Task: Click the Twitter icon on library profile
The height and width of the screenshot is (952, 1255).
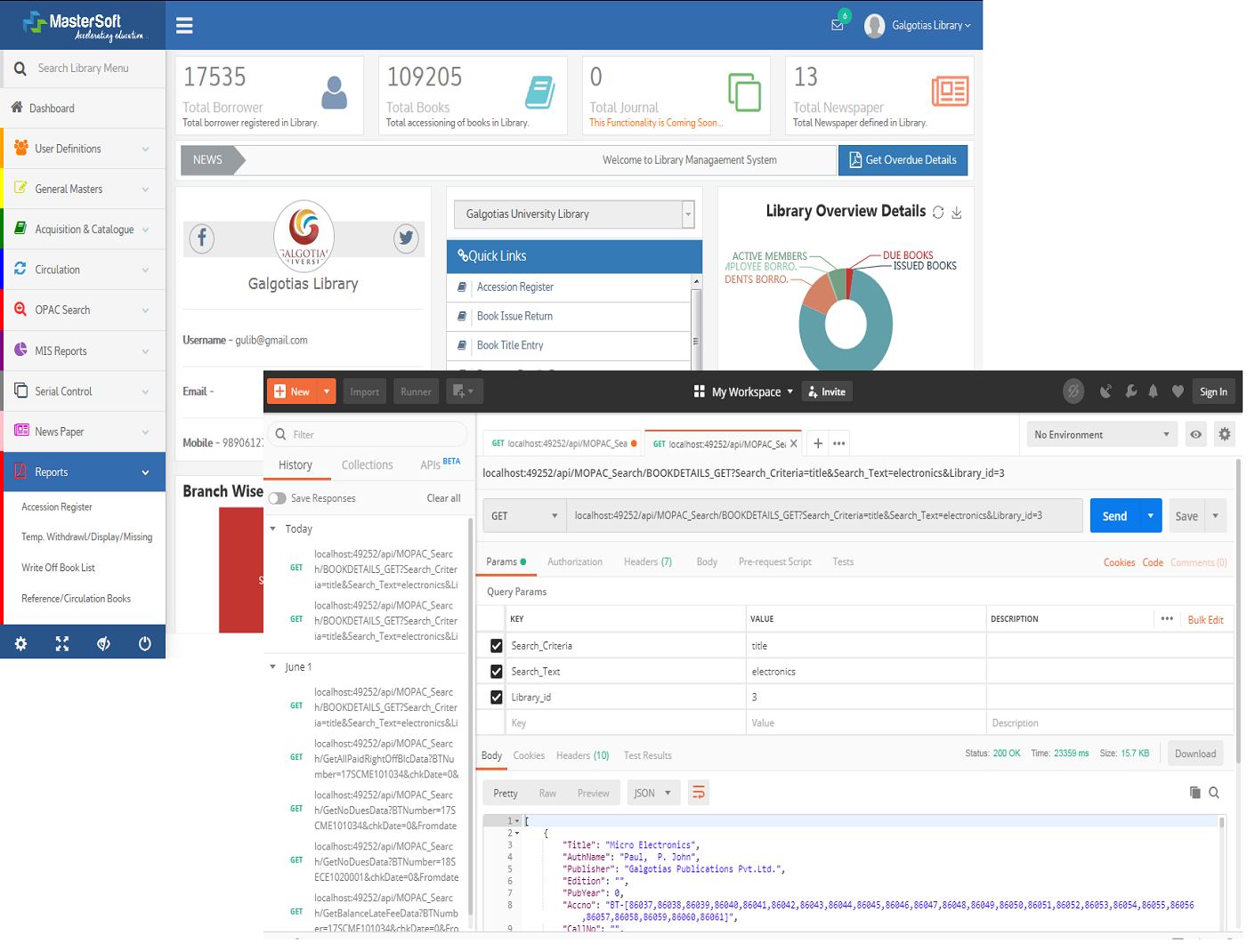Action: pyautogui.click(x=406, y=238)
